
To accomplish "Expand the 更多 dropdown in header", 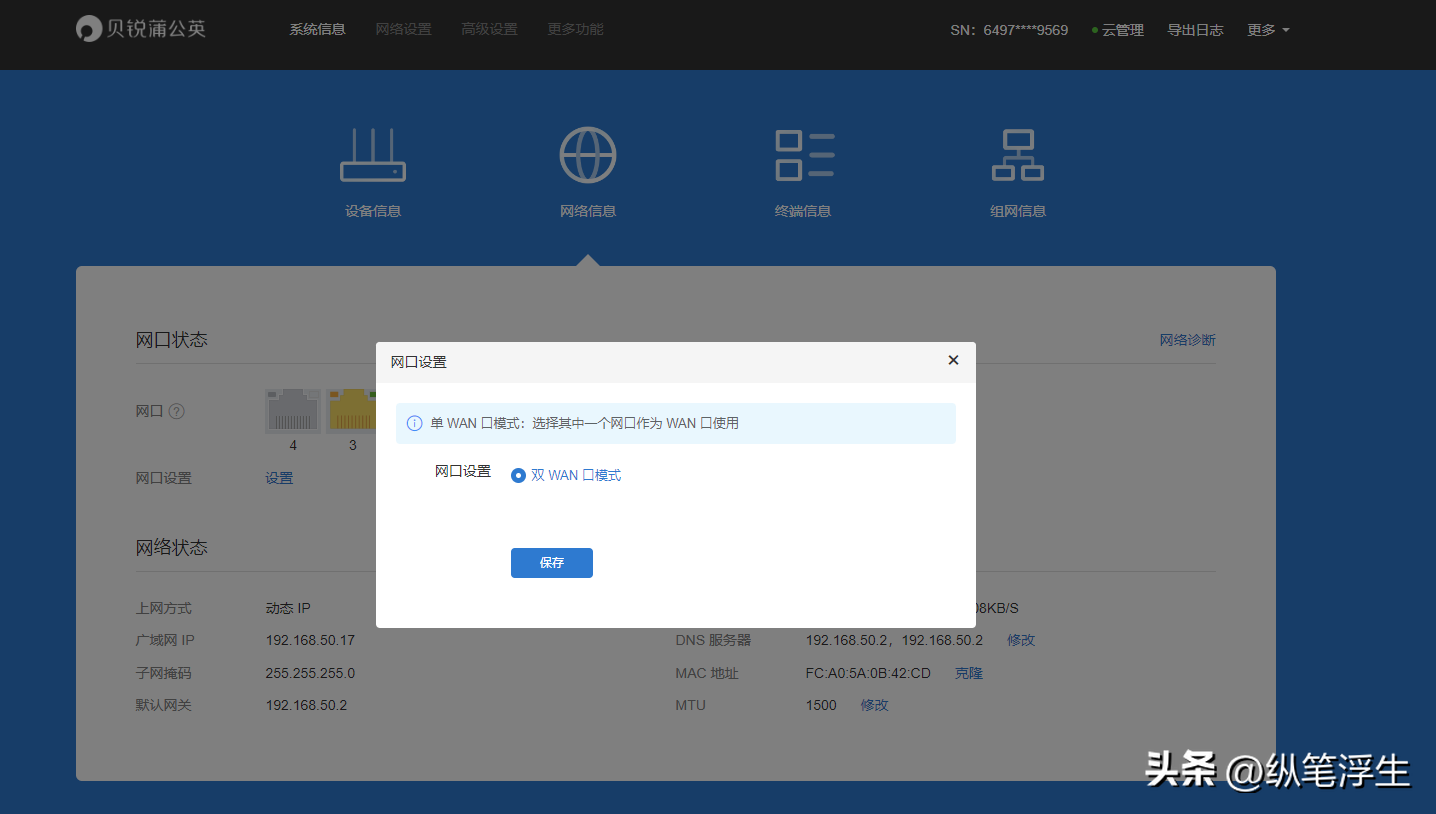I will [1268, 30].
